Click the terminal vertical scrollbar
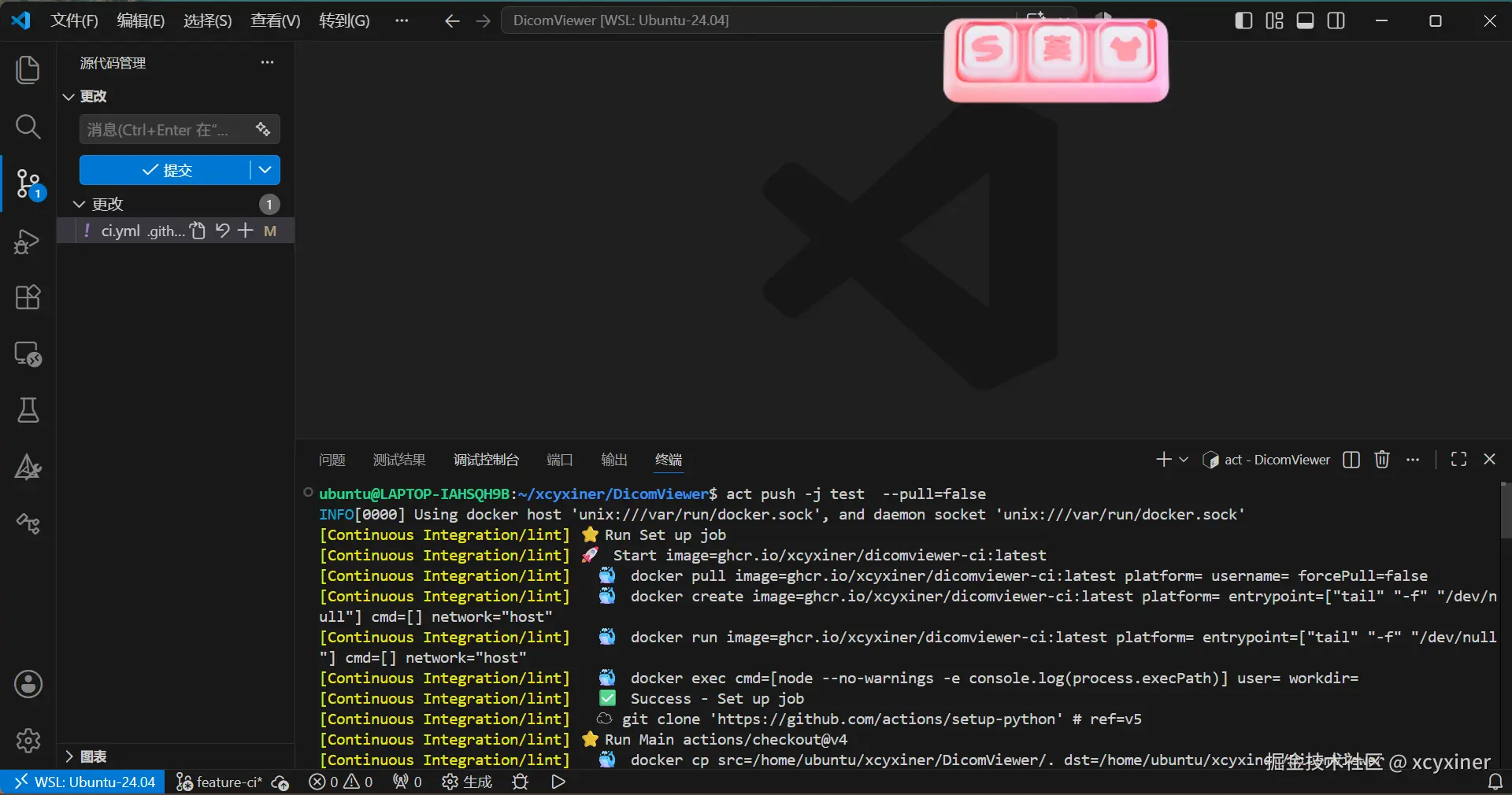The image size is (1512, 795). coord(1505,512)
